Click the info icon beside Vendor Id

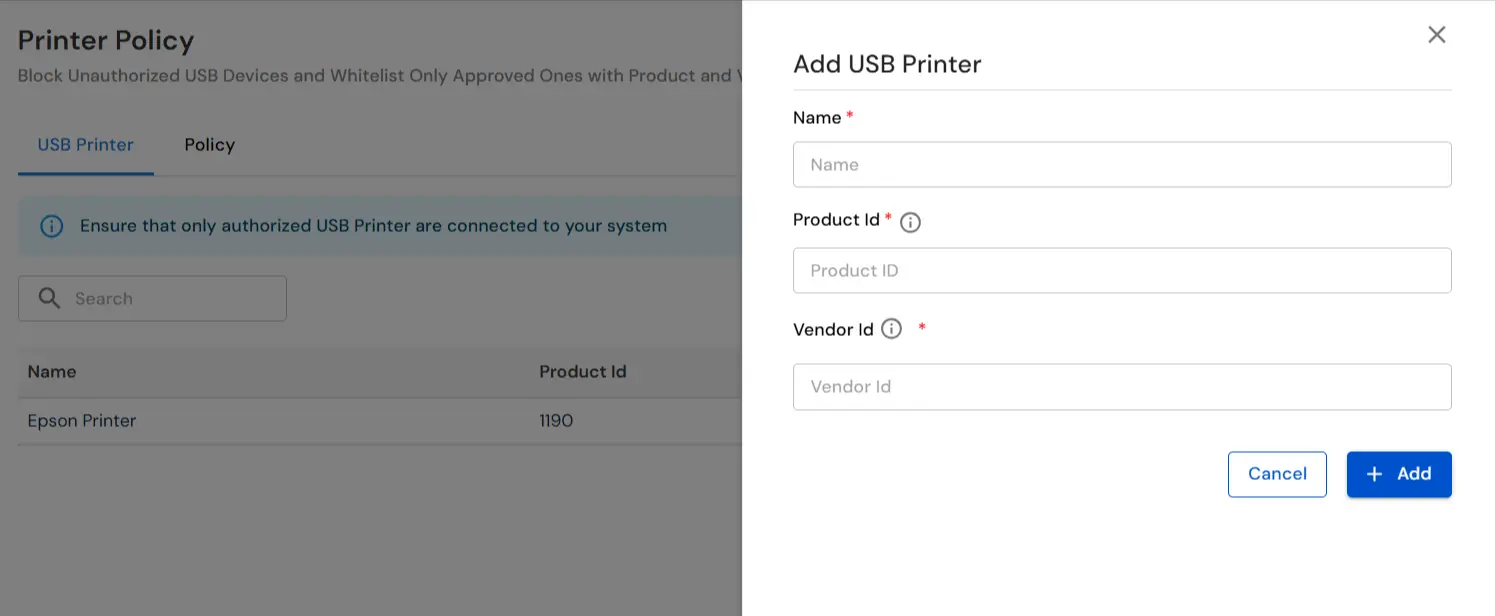point(890,328)
